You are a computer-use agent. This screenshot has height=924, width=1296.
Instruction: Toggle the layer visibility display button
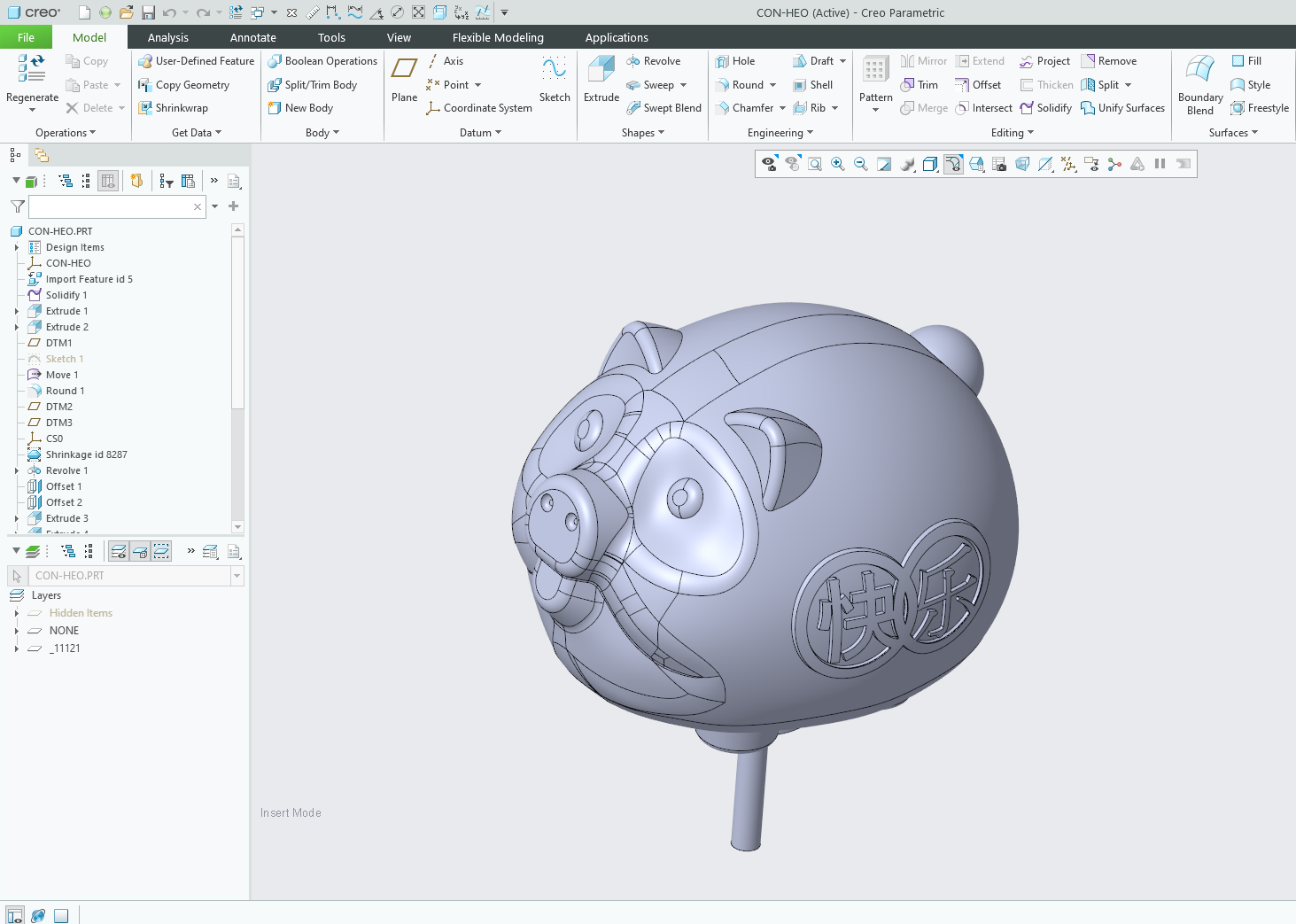coord(119,551)
